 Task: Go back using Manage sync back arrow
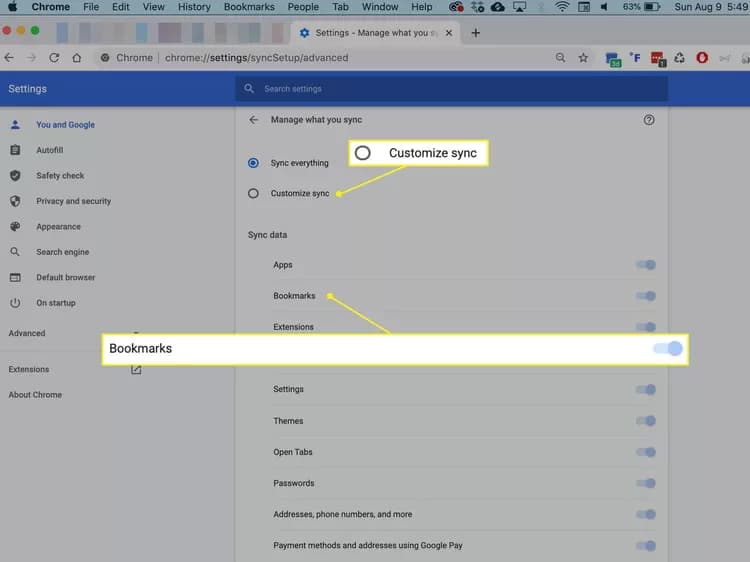[x=254, y=120]
